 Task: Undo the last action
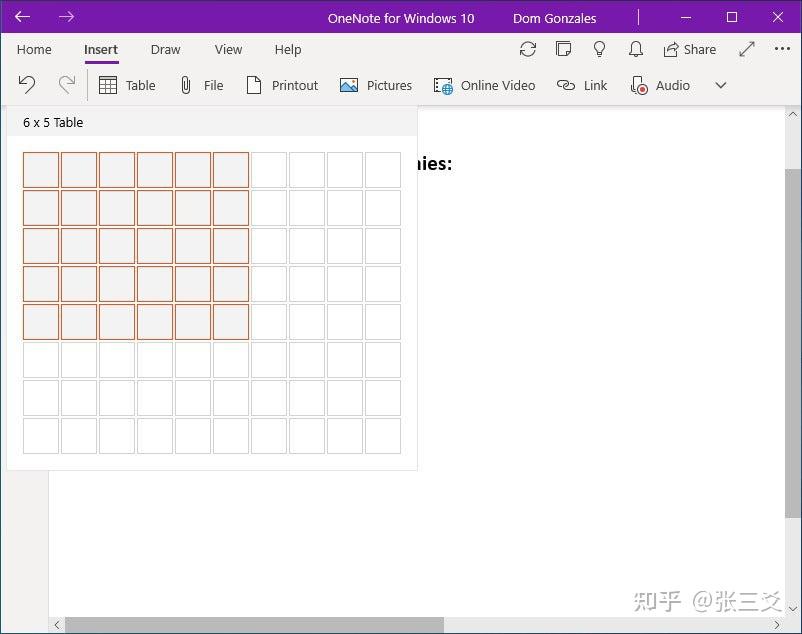27,85
